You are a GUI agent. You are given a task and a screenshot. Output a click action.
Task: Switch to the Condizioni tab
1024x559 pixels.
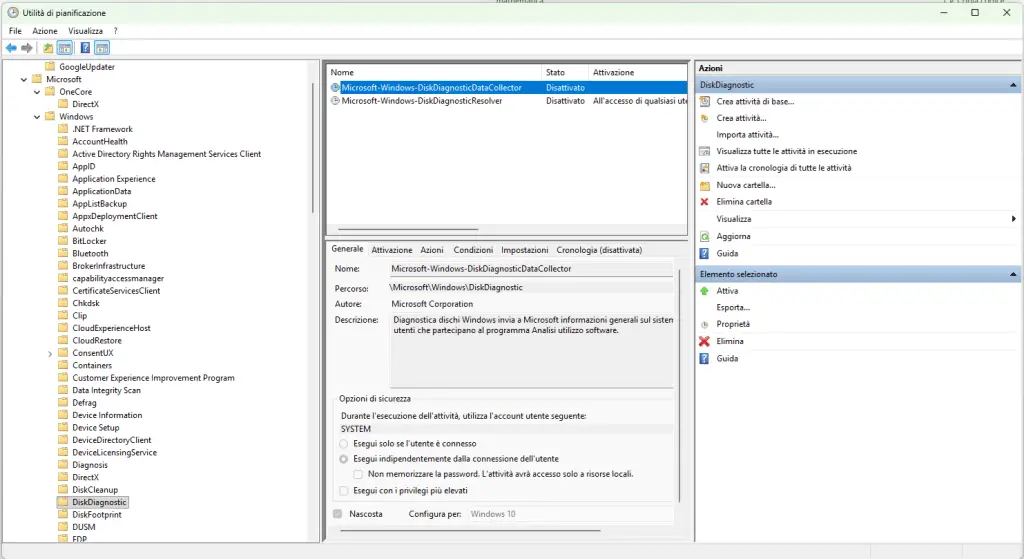coord(473,250)
